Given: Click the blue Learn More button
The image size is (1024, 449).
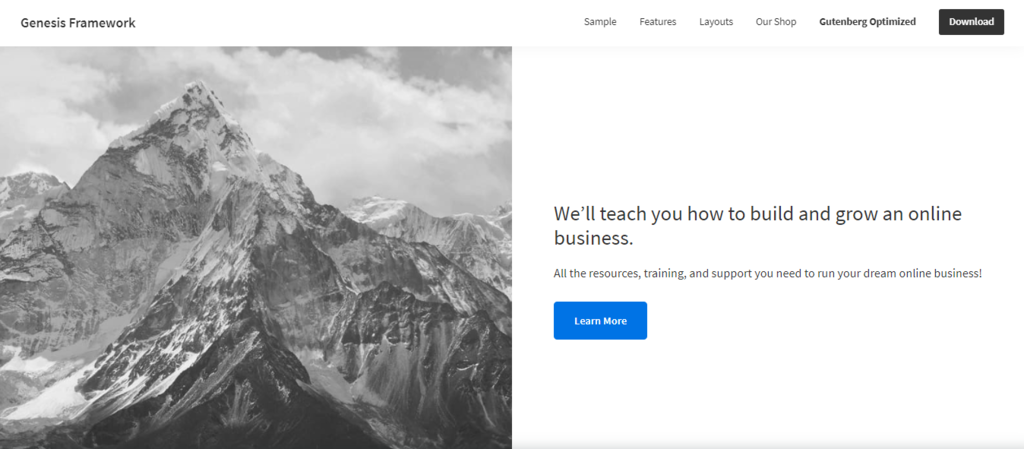Looking at the screenshot, I should coord(600,321).
